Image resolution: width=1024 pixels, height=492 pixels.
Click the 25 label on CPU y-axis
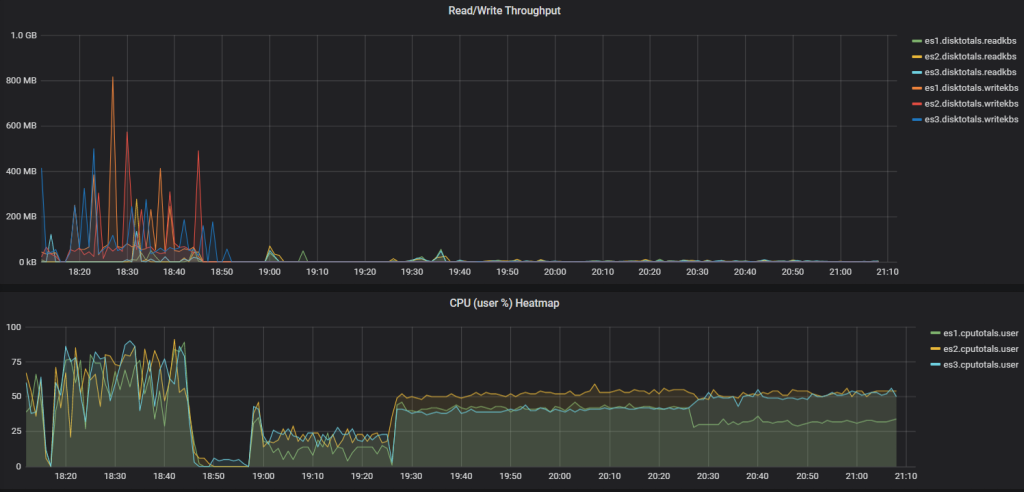point(16,431)
